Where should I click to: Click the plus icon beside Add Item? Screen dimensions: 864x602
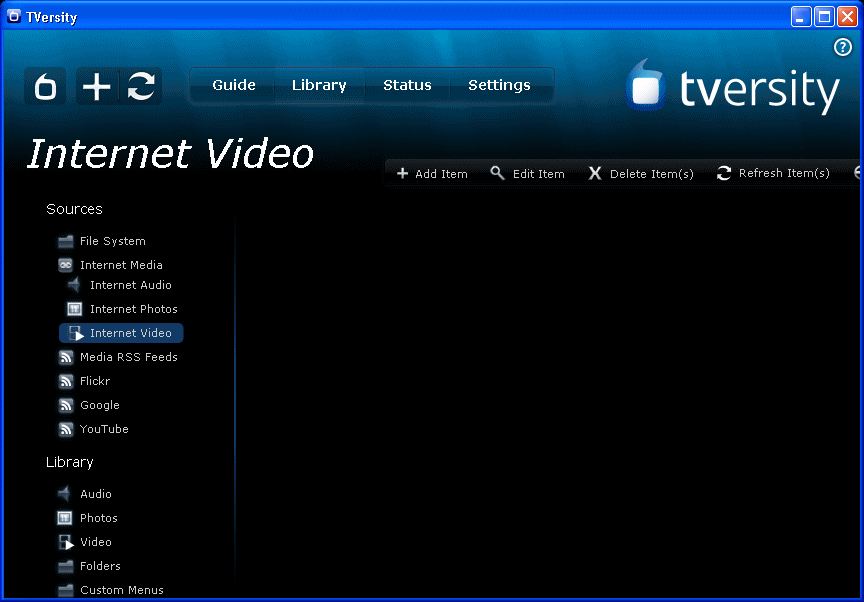pyautogui.click(x=402, y=173)
